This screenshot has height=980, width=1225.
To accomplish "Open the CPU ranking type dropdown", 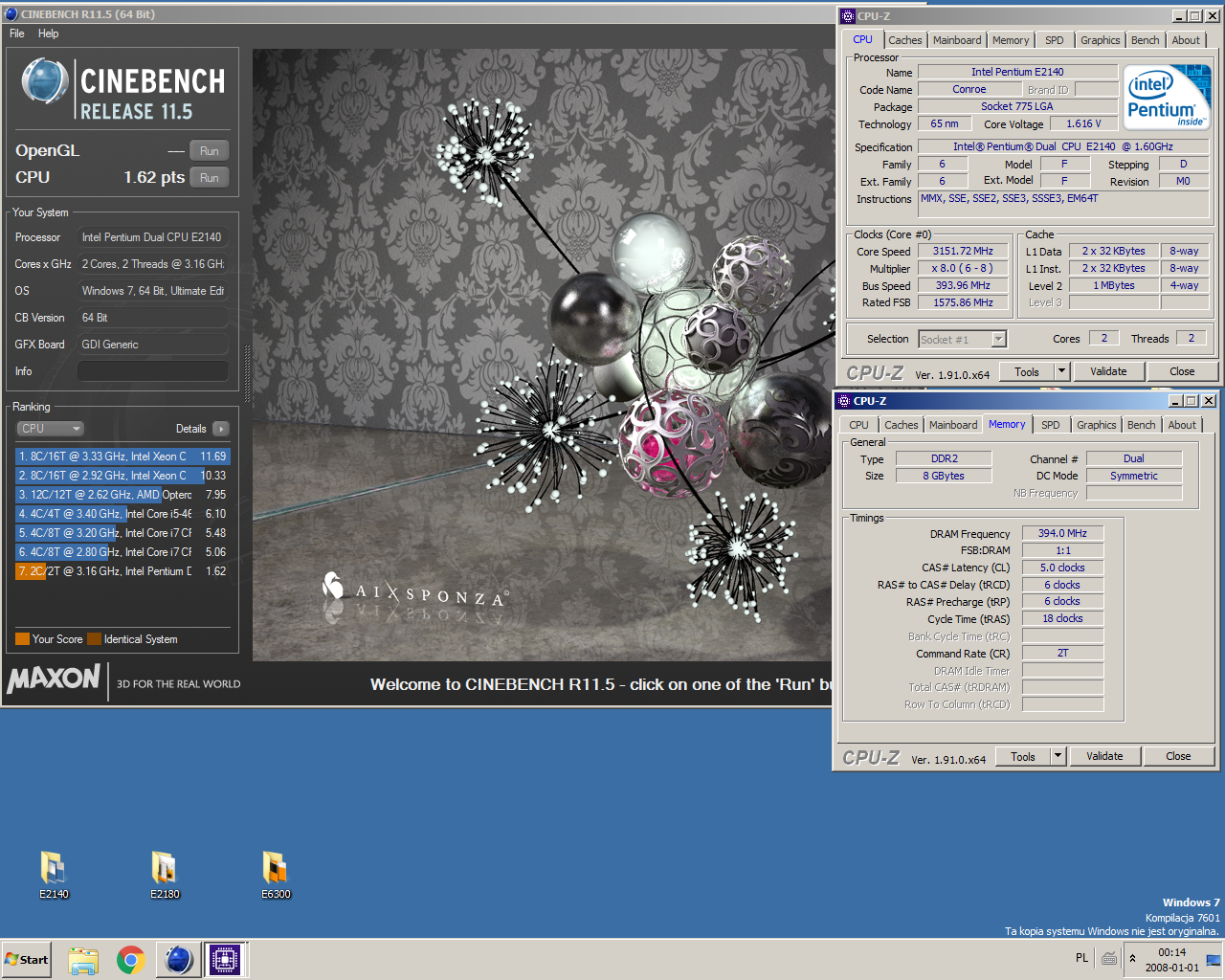I will (51, 429).
